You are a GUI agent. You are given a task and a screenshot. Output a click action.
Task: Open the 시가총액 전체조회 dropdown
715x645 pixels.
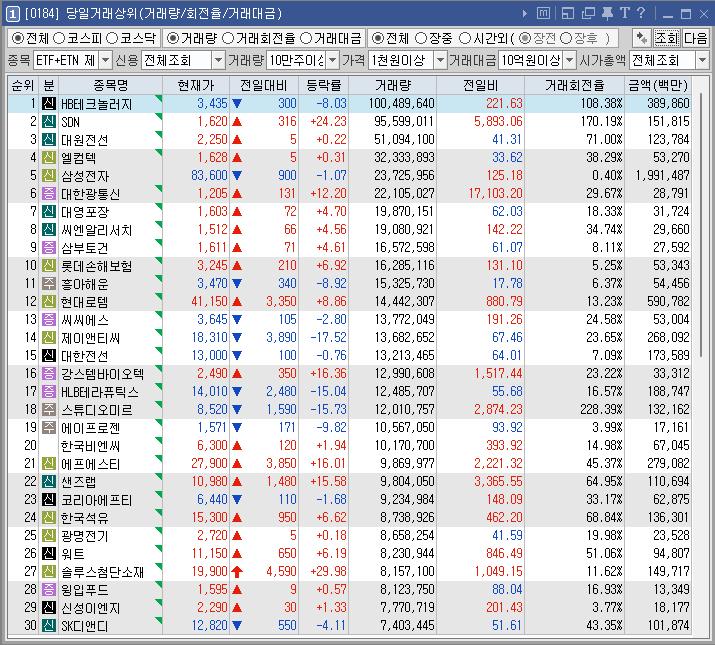(702, 60)
